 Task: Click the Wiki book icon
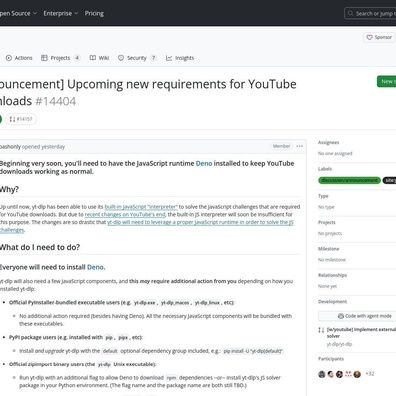[x=93, y=58]
